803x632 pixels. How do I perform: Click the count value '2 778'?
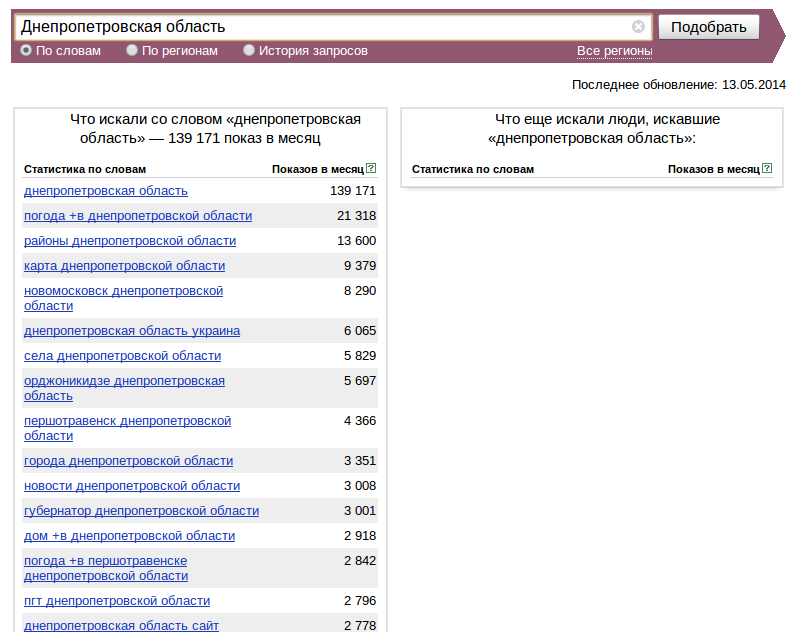click(x=360, y=626)
